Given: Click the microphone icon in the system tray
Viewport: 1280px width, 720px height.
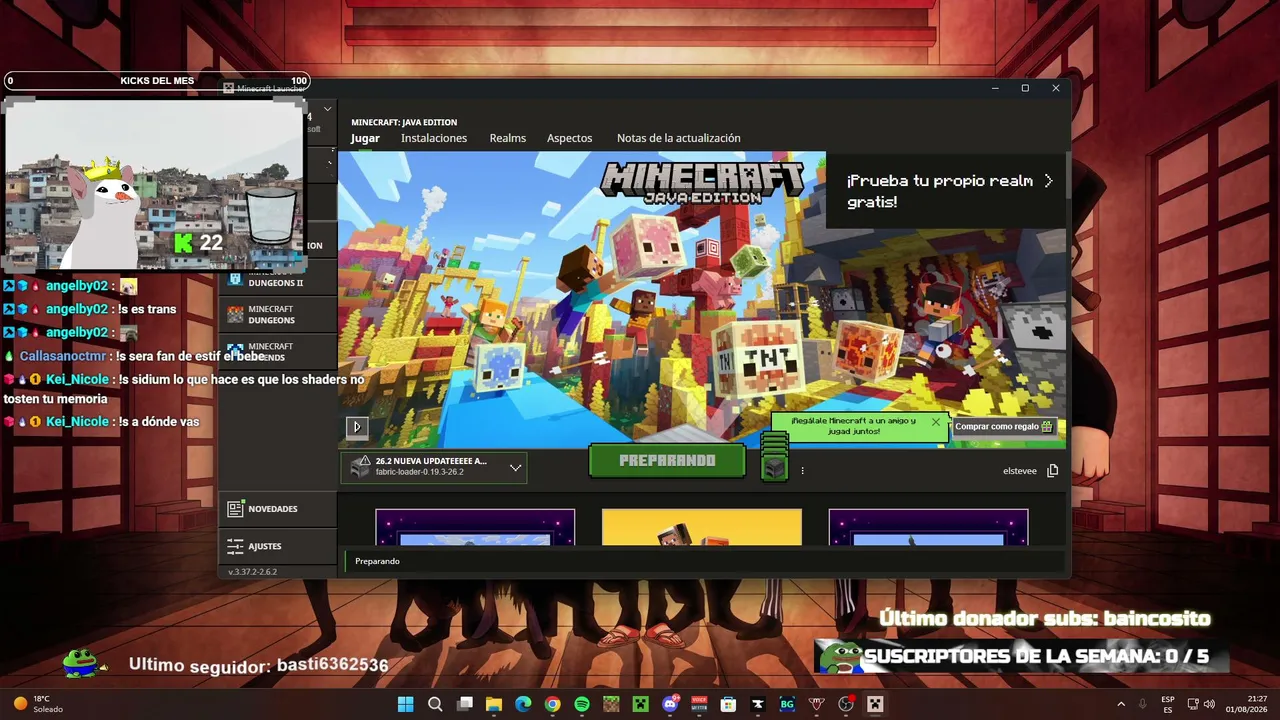Looking at the screenshot, I should point(1142,704).
